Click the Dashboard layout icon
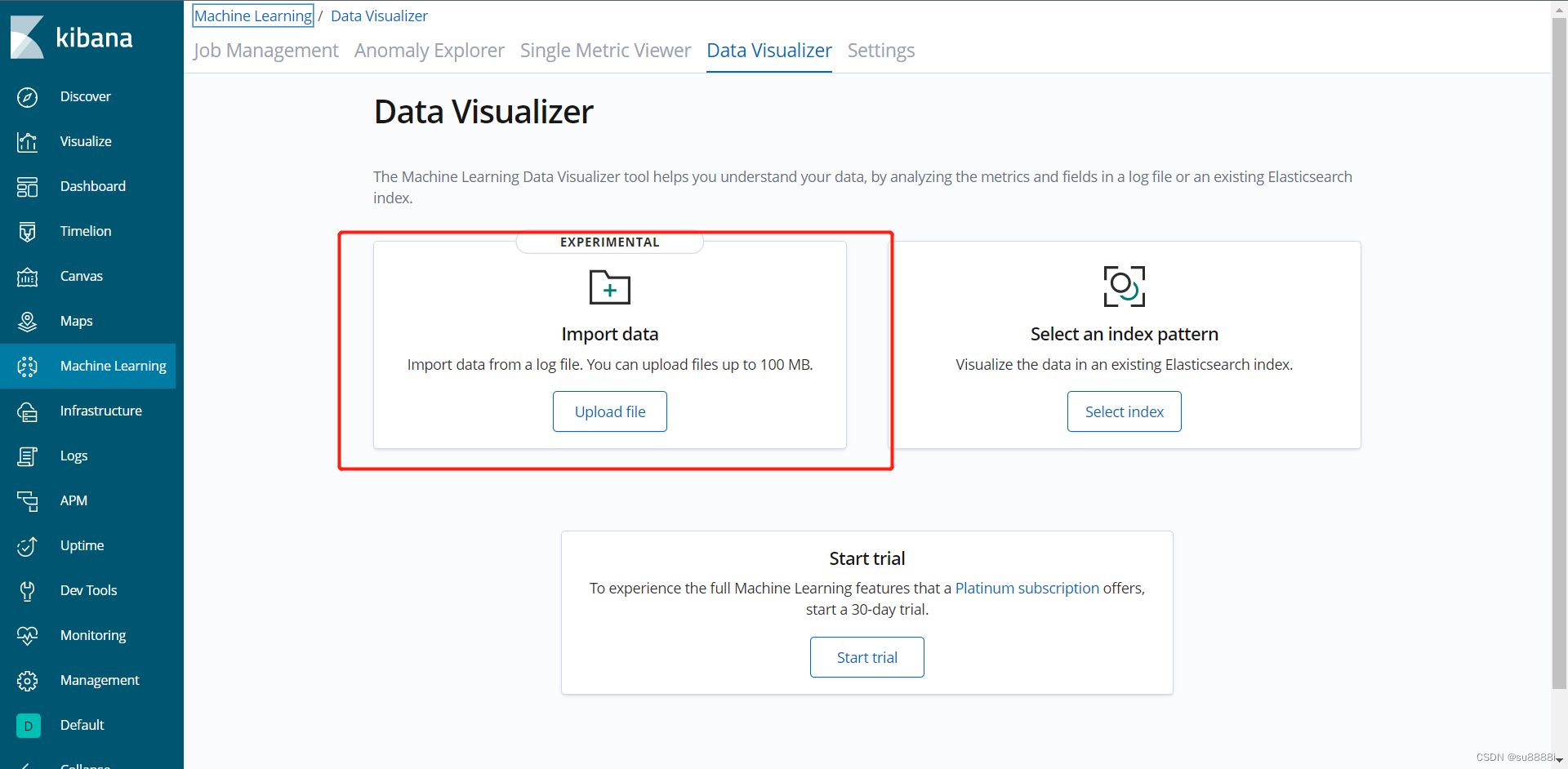 (27, 187)
